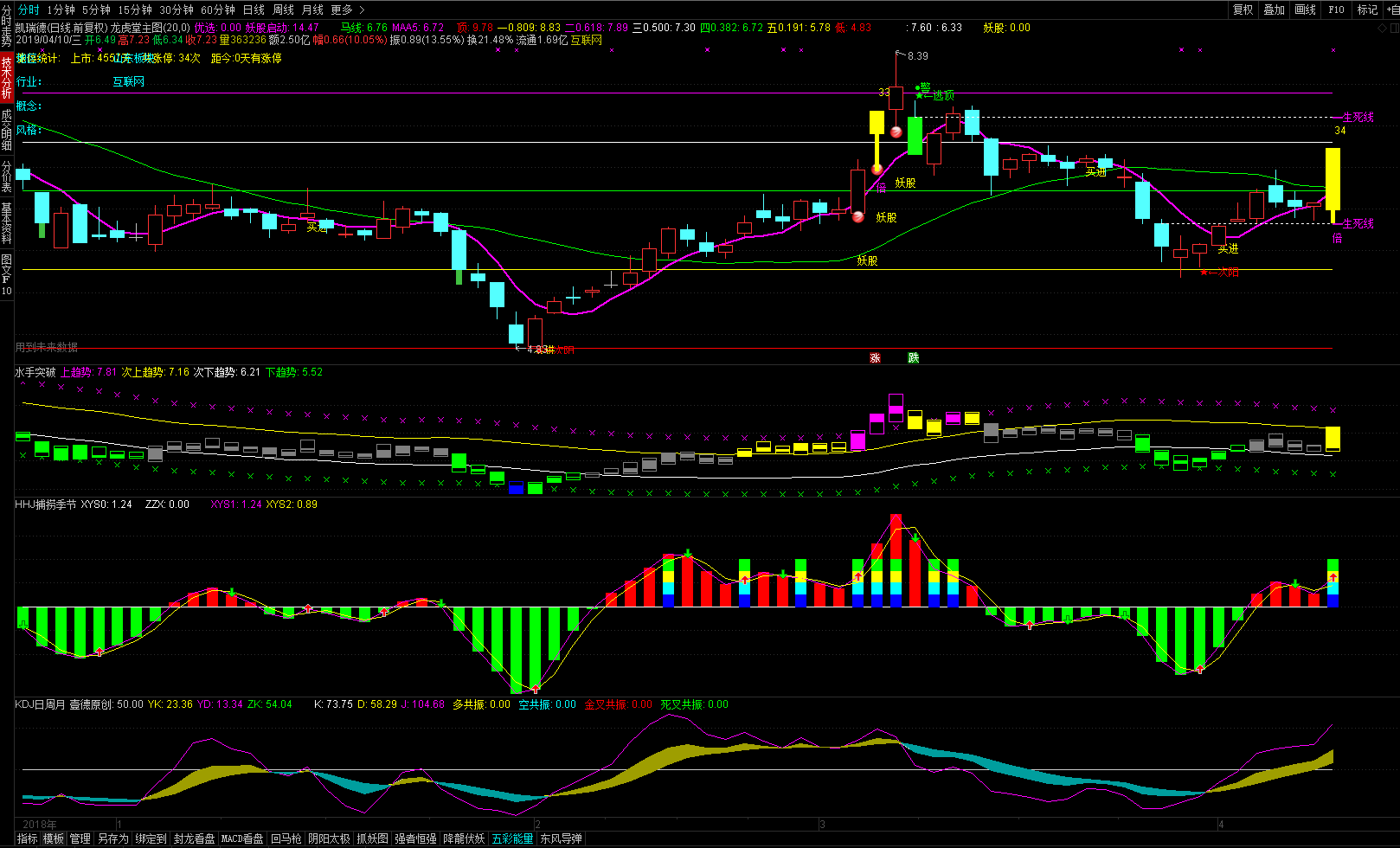Click the 指标 indicator button
This screenshot has width=1400, height=848.
pos(28,838)
